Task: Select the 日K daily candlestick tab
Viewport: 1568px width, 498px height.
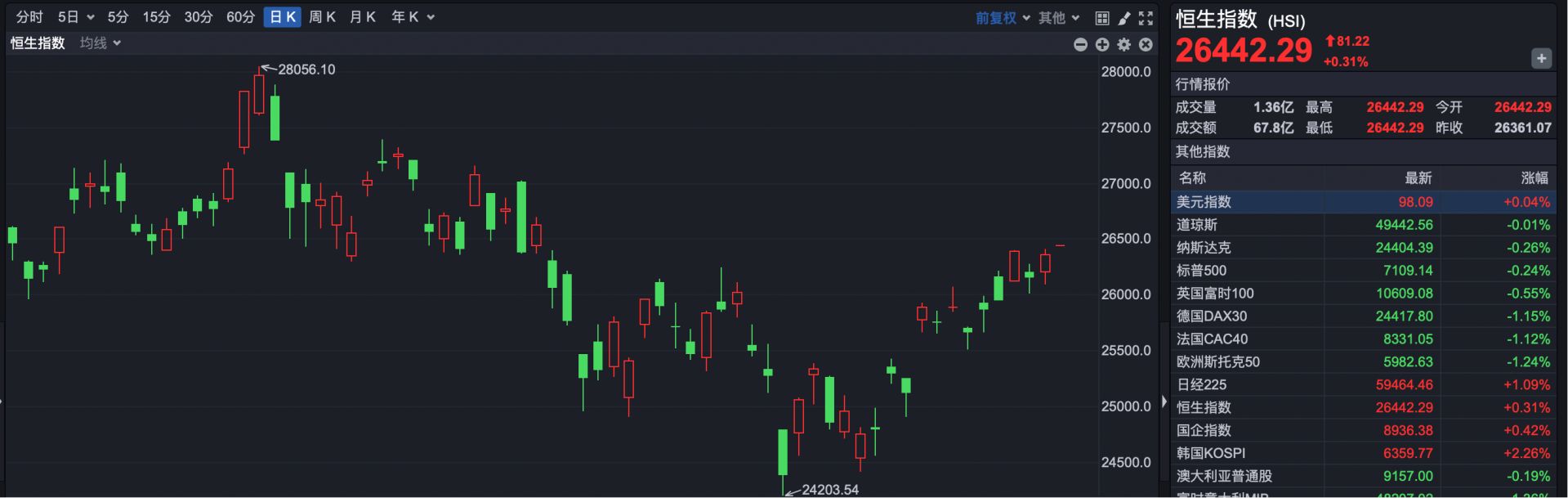Action: (283, 17)
